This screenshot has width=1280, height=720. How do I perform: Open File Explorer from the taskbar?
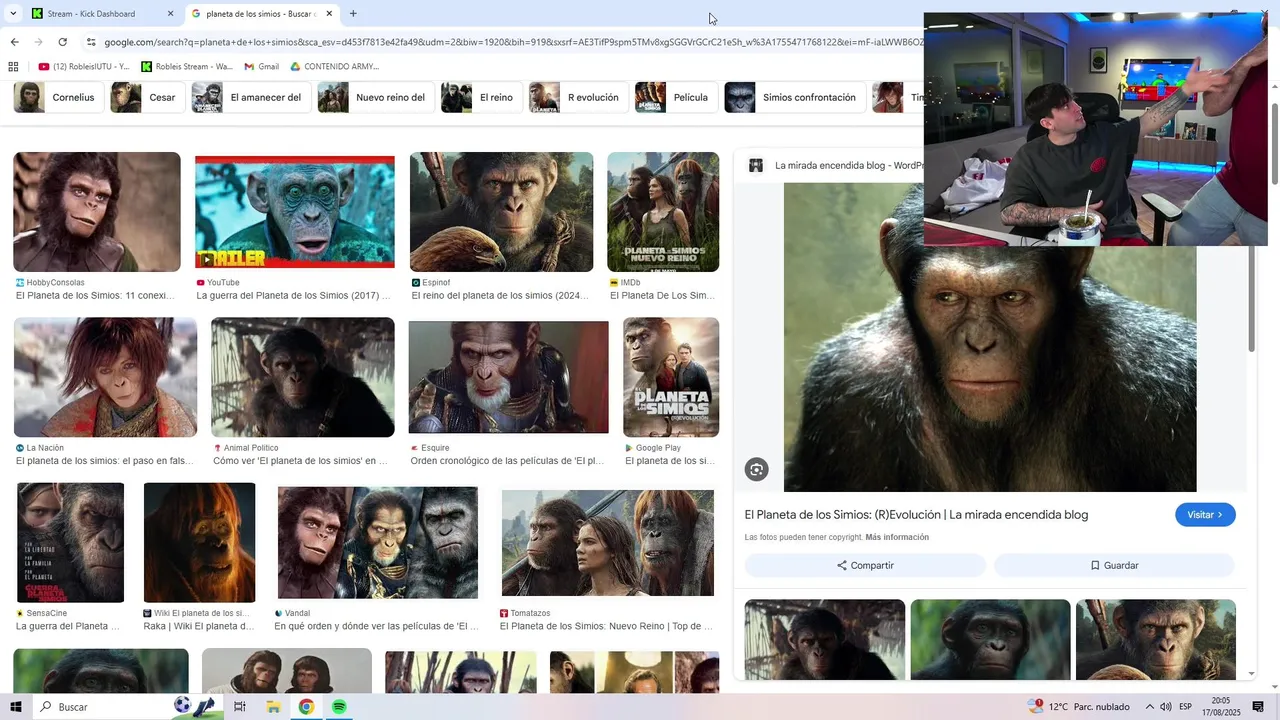click(273, 707)
